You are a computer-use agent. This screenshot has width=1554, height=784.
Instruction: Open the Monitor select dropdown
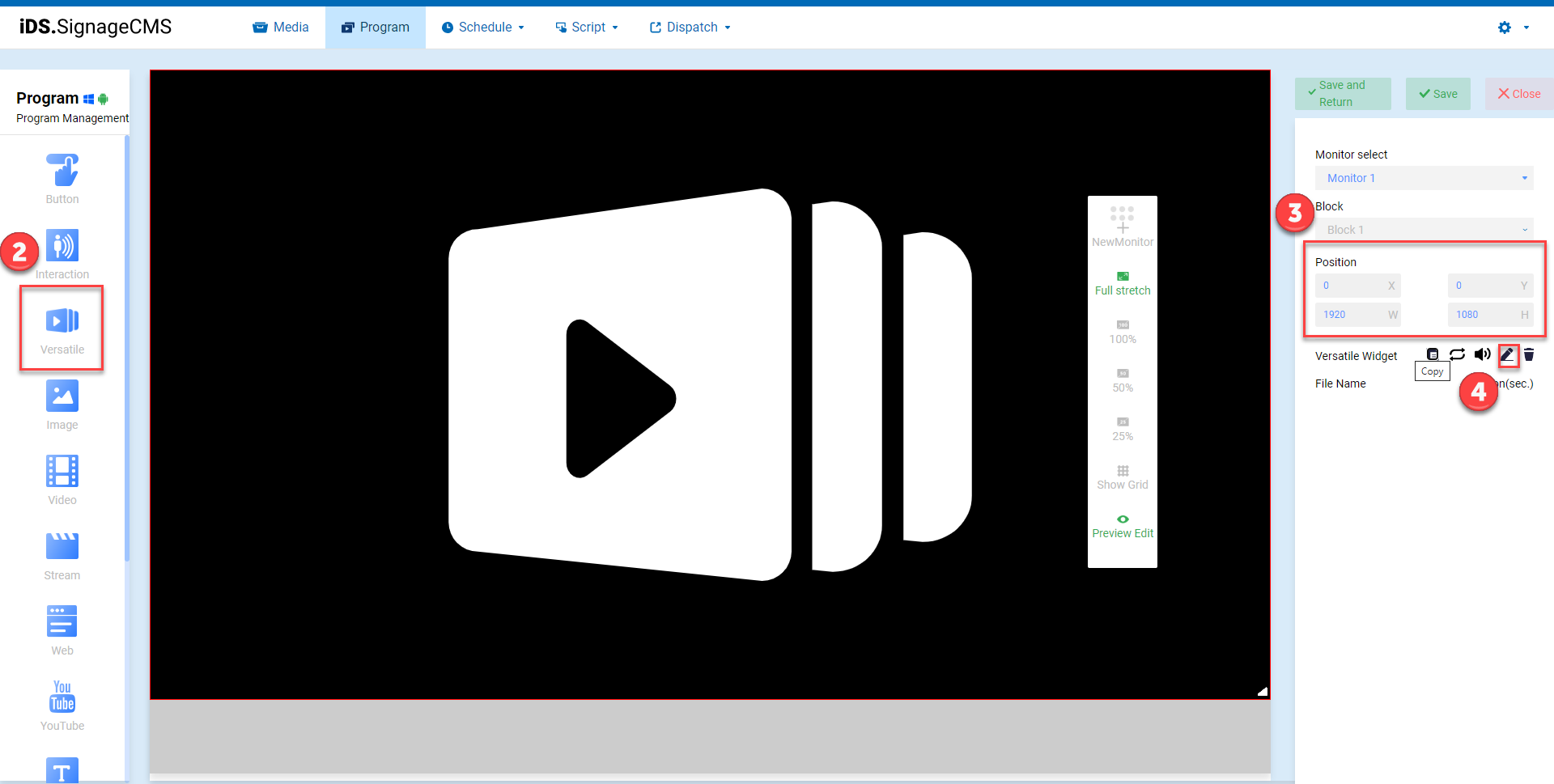(1424, 178)
